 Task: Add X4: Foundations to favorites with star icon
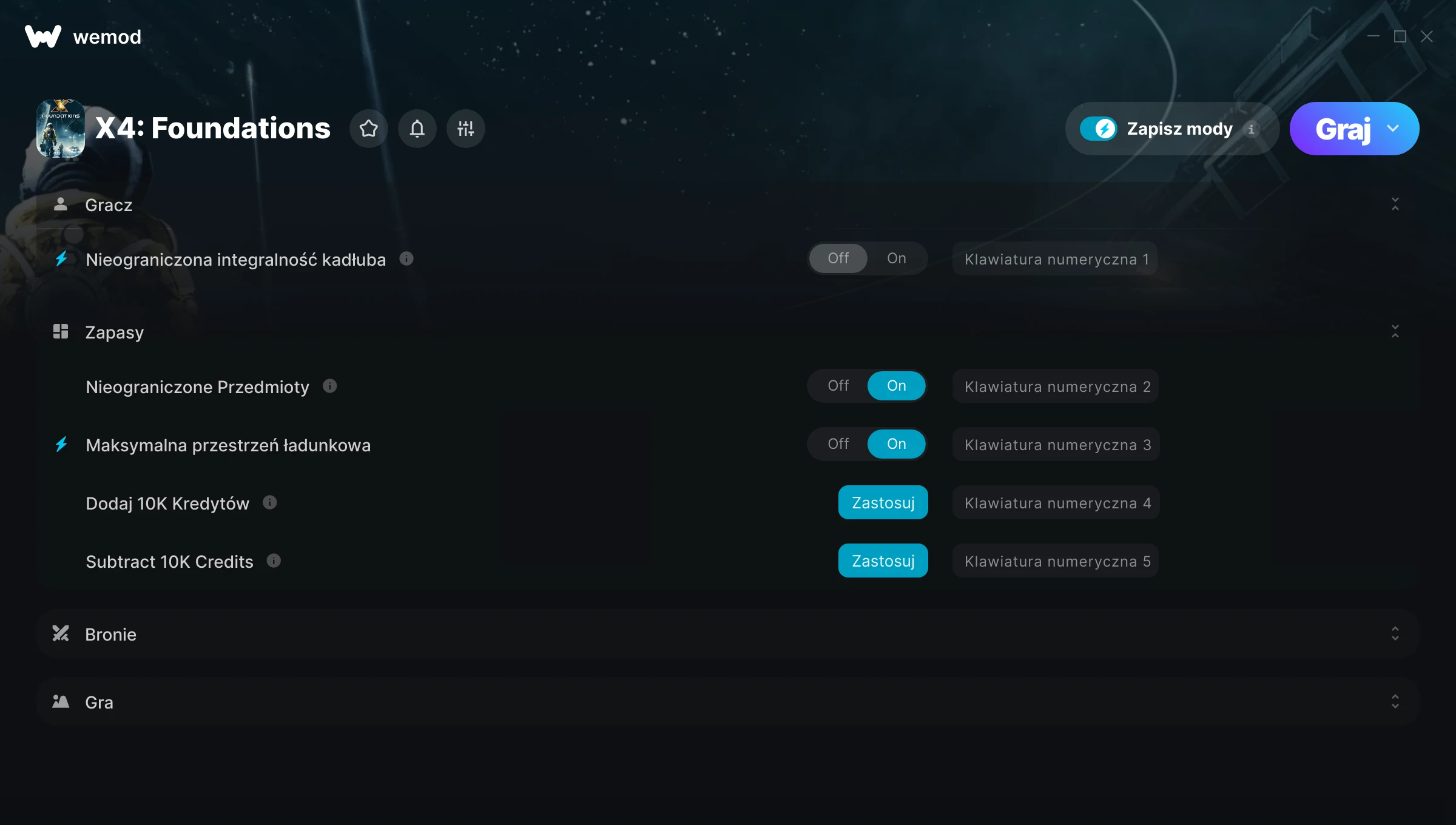(x=369, y=129)
